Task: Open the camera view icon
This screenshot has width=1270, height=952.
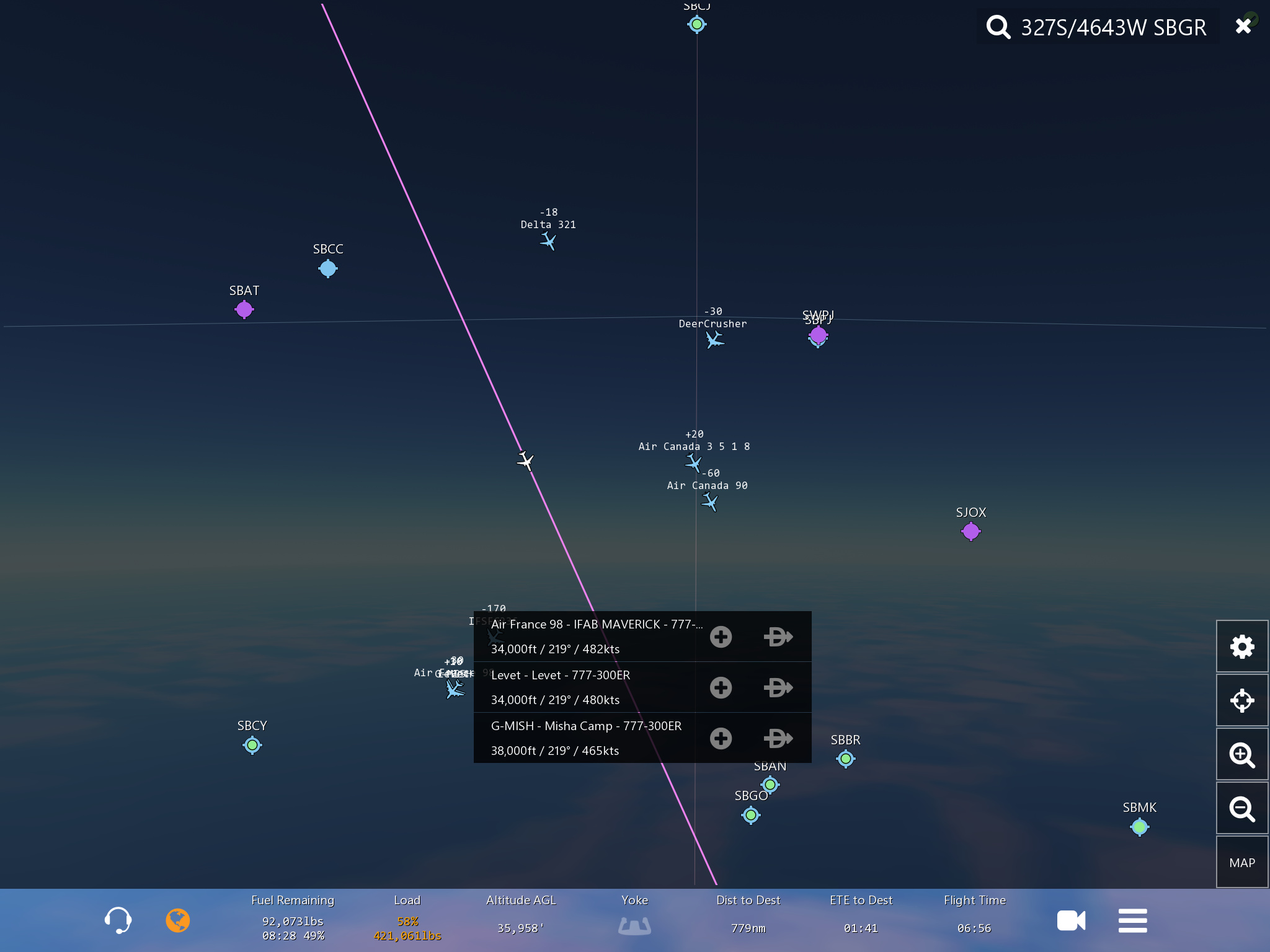Action: tap(1071, 920)
